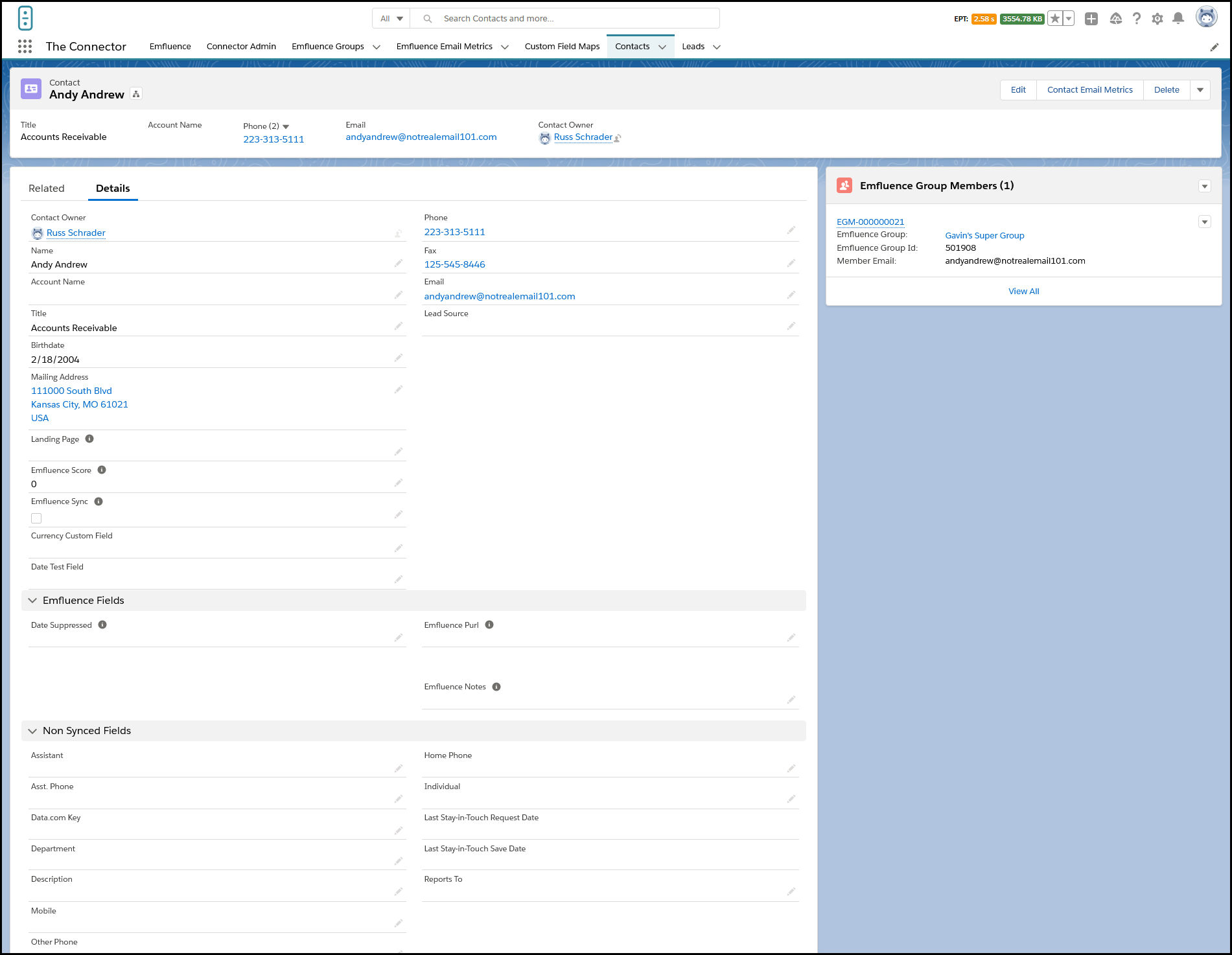Add this page to Favorites star
This screenshot has width=1232, height=955.
pos(1055,19)
